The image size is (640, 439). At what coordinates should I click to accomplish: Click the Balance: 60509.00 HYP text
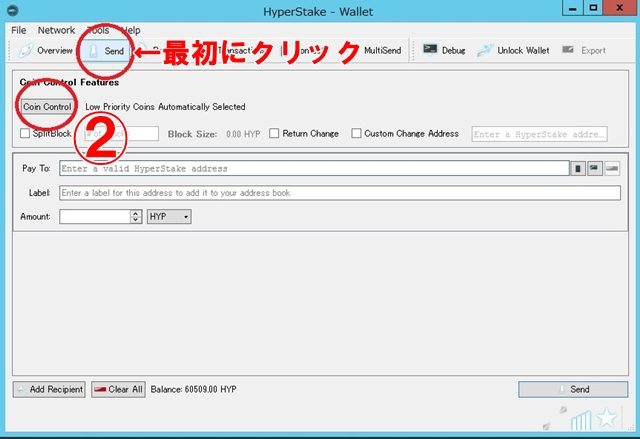pos(193,389)
